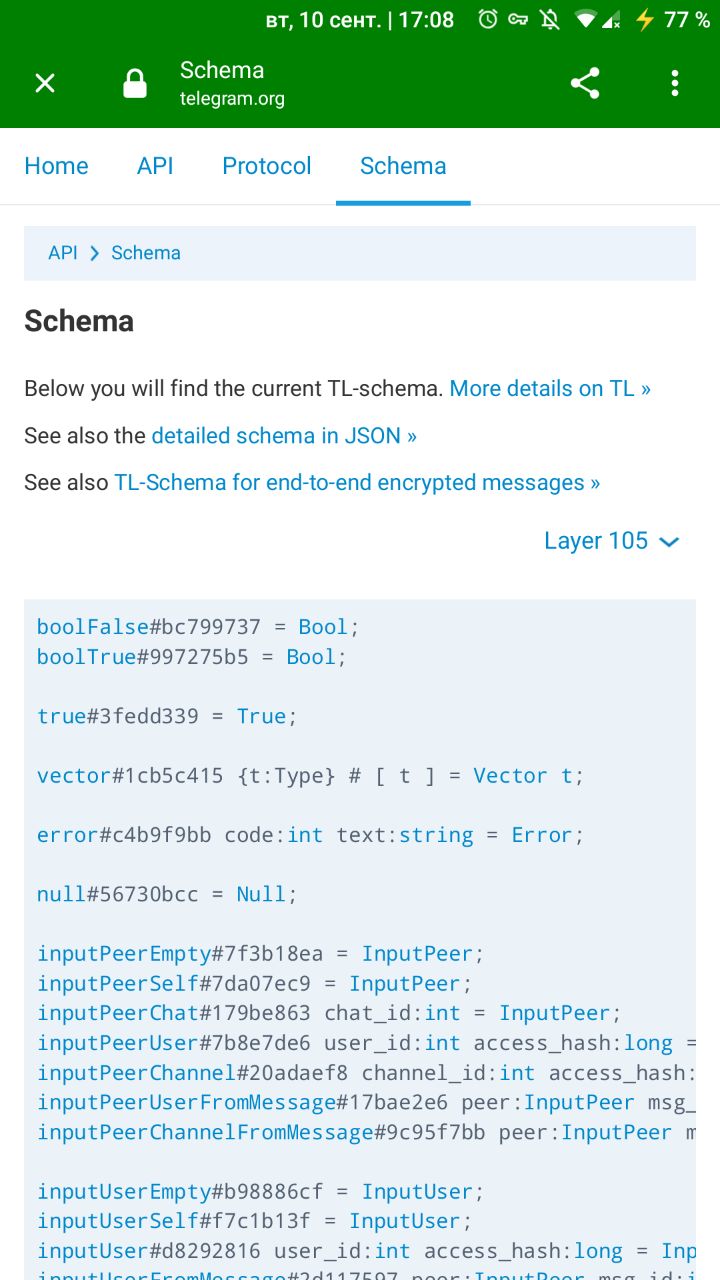Open TL-Schema for end-to-end encrypted messages
The width and height of the screenshot is (720, 1280).
pos(357,483)
